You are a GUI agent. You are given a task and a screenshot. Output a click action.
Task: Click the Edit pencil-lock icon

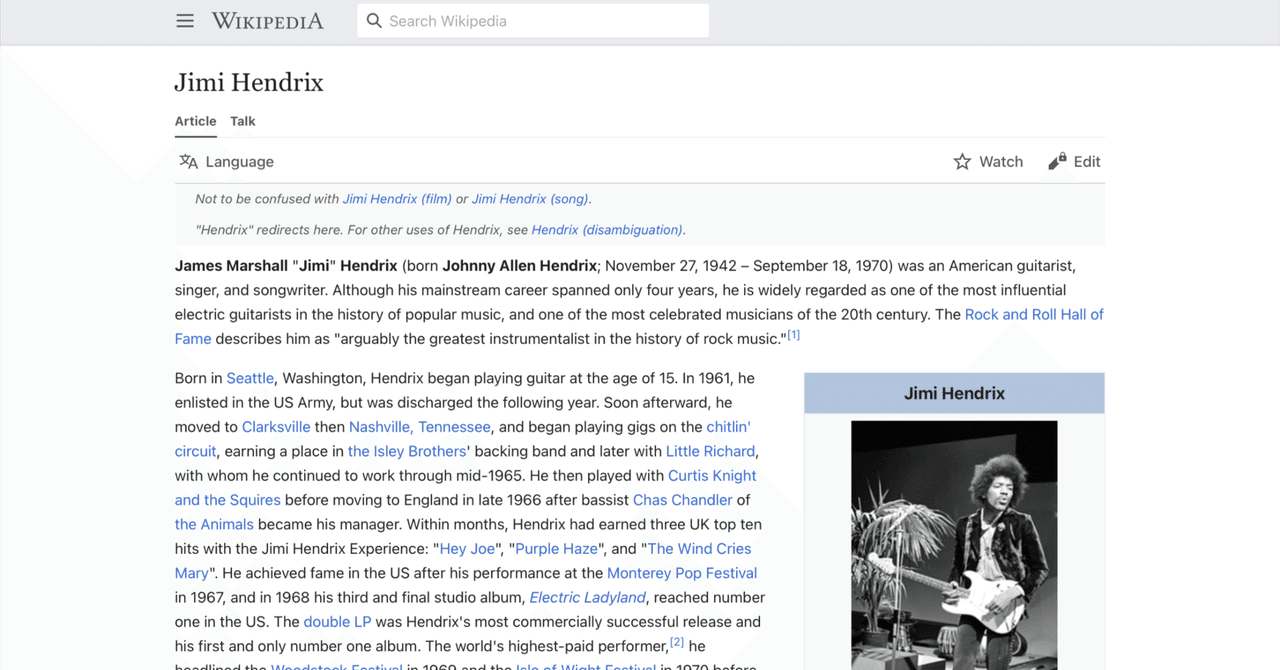pos(1057,161)
